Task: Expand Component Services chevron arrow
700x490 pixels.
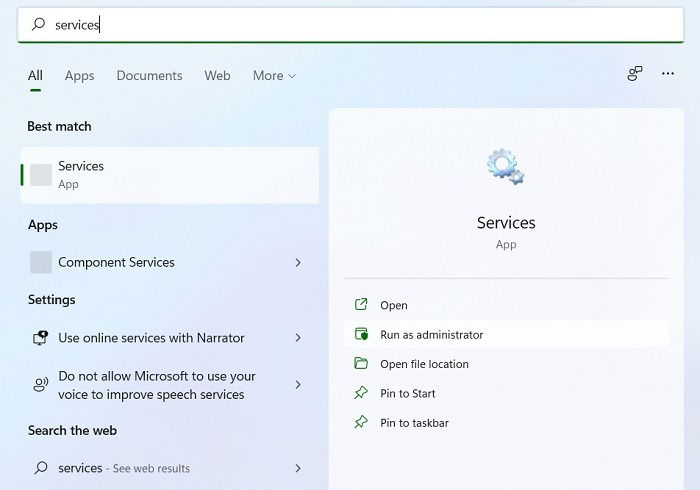Action: click(298, 262)
